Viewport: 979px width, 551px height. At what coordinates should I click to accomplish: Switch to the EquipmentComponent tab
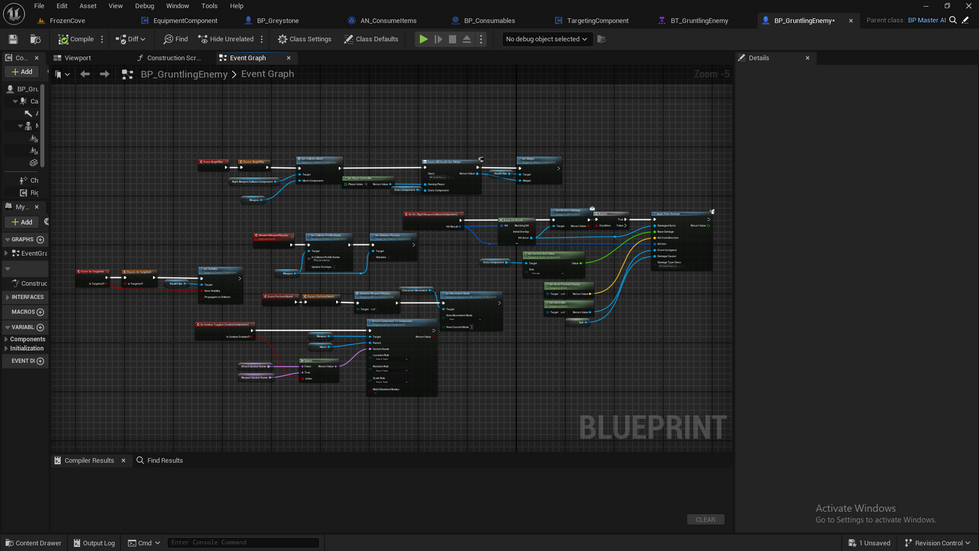(x=180, y=21)
